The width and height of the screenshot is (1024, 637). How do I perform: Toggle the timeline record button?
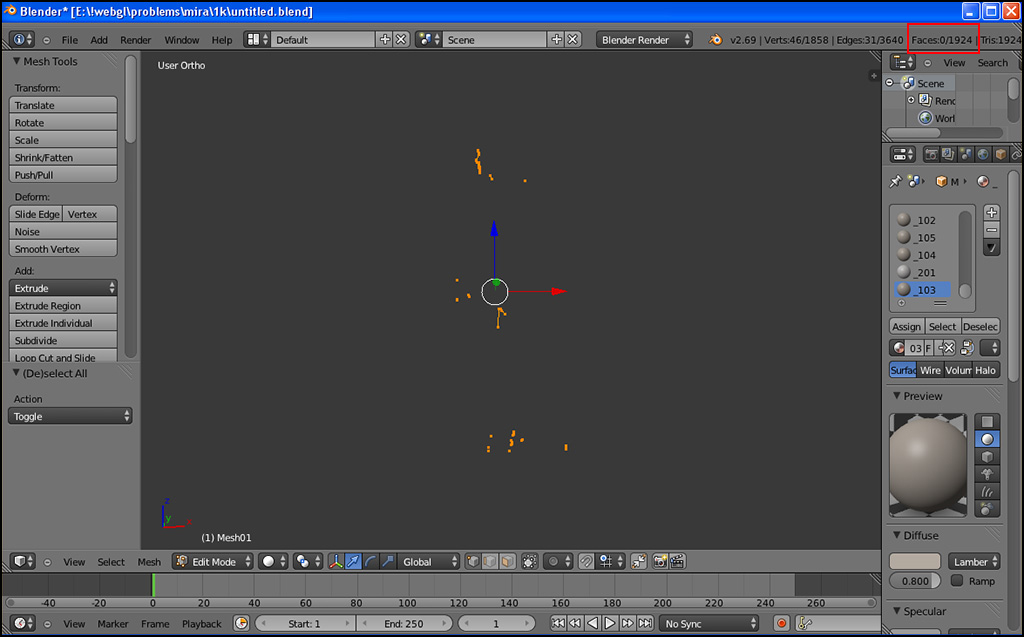coord(781,623)
